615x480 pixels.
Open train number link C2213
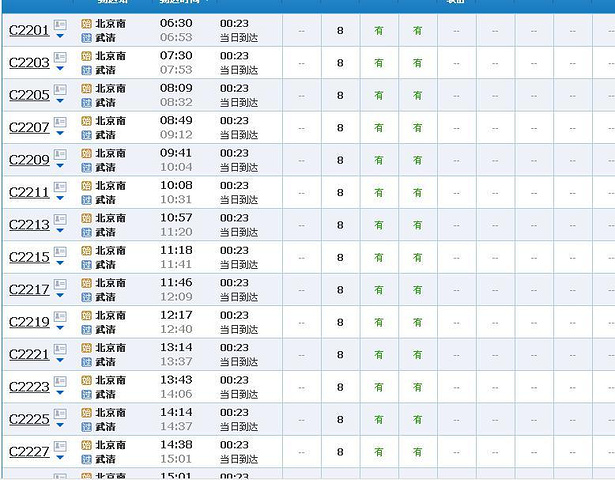click(x=29, y=225)
